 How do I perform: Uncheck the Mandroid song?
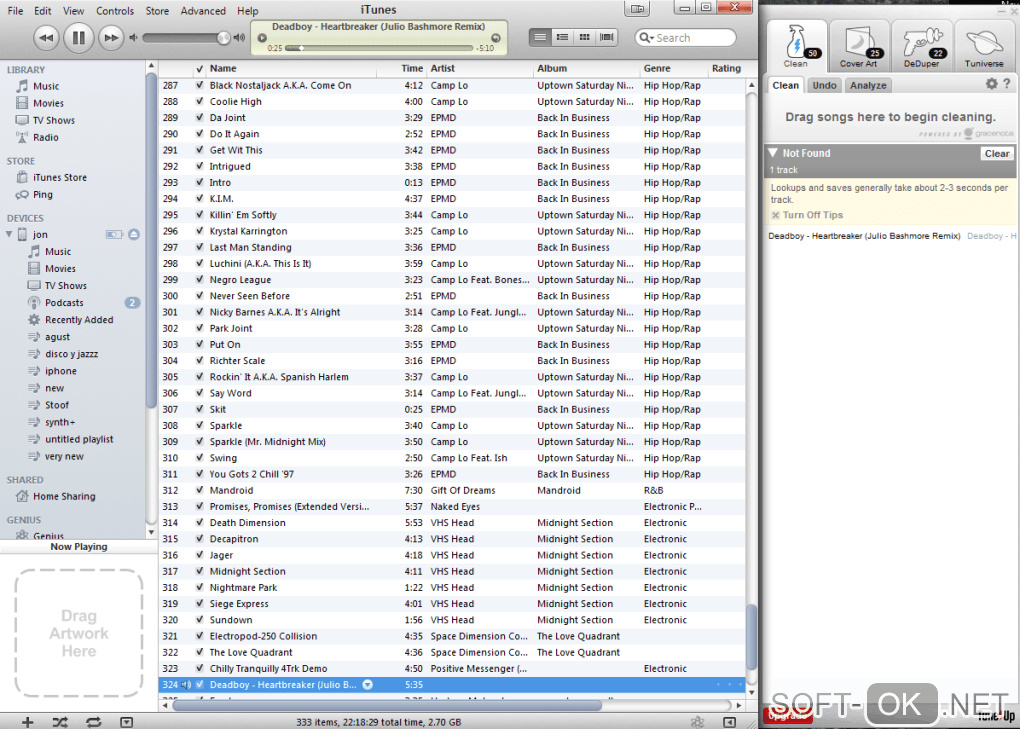tap(200, 490)
